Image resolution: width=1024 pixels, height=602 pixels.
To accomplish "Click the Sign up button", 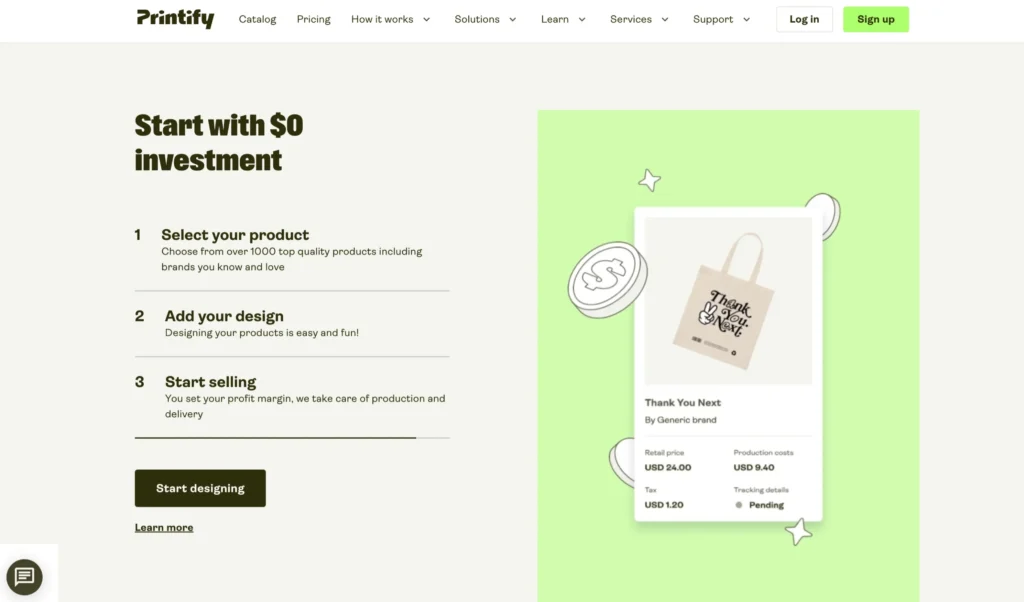I will point(876,18).
